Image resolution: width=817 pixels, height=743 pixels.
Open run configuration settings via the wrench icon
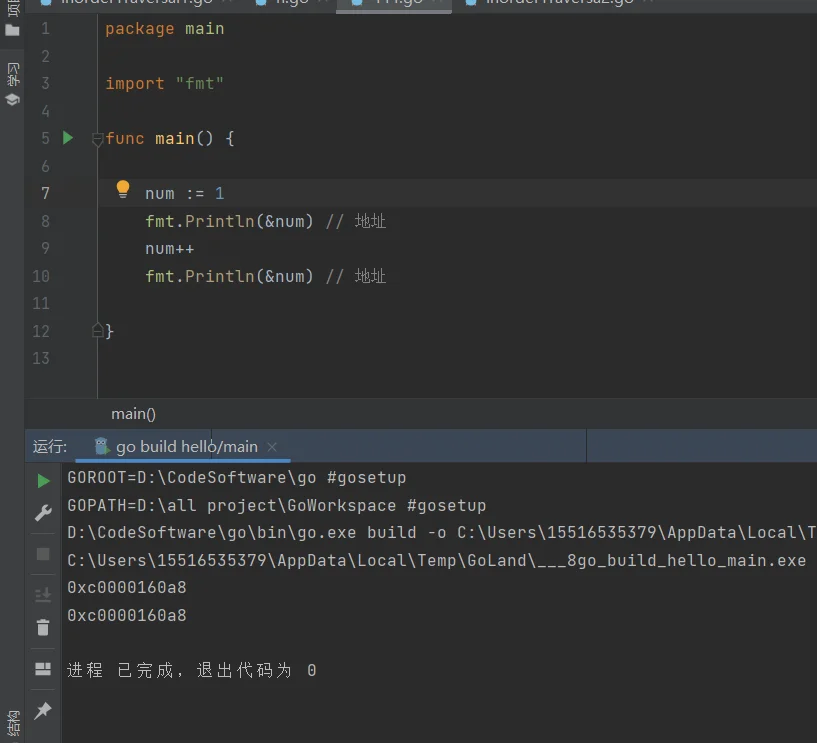click(x=43, y=513)
